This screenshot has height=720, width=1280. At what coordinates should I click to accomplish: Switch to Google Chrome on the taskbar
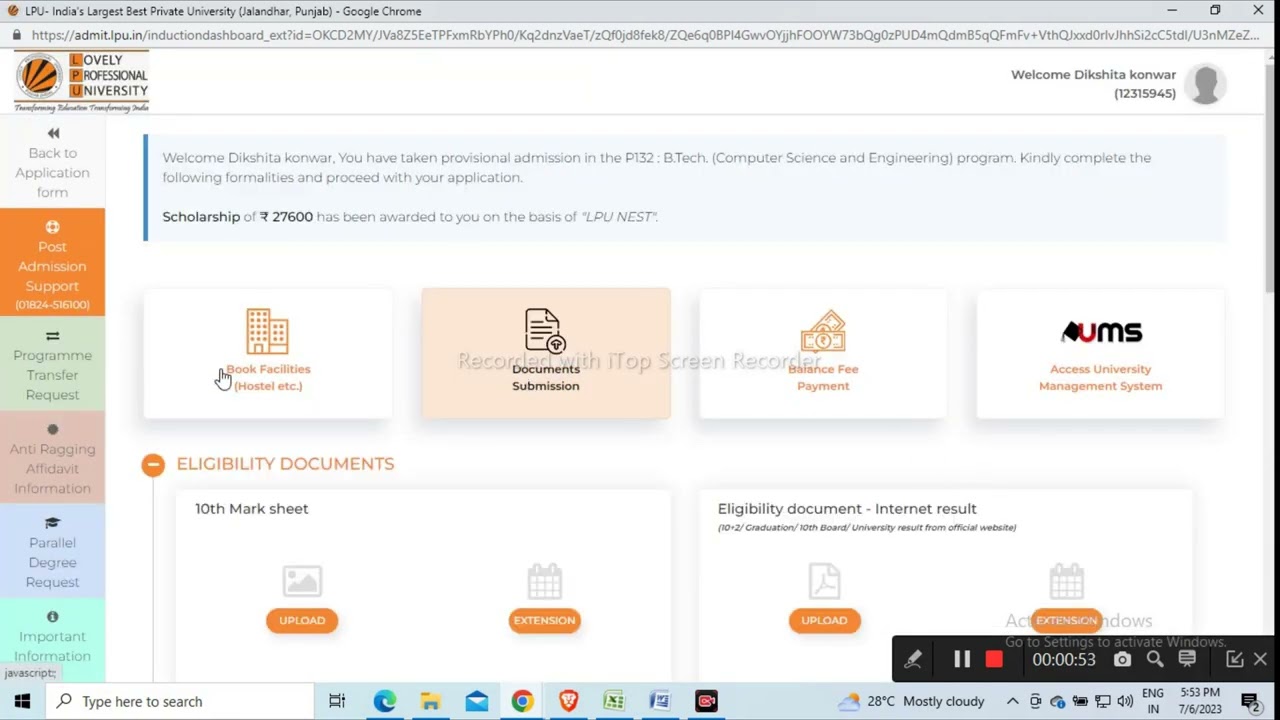coord(522,701)
